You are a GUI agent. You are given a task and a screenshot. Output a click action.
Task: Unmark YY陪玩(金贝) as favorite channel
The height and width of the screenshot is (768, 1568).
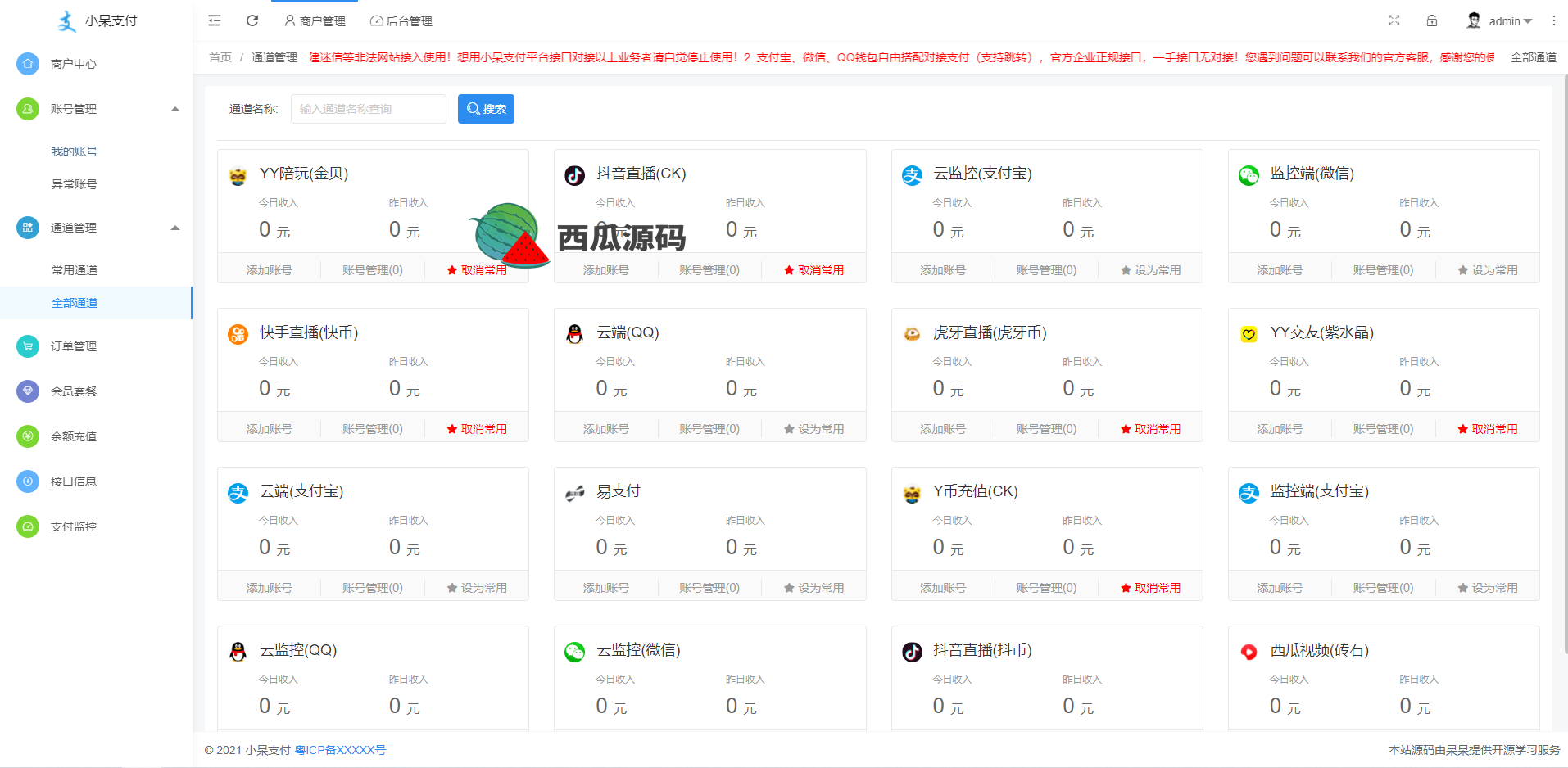tap(477, 270)
